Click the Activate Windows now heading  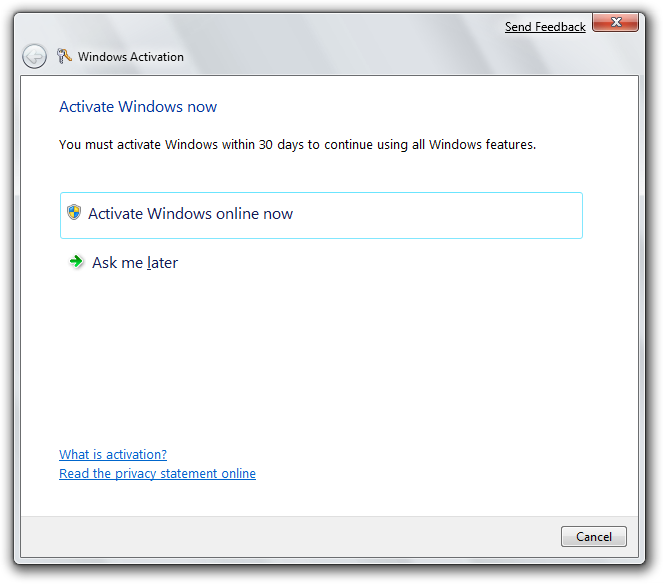point(138,107)
